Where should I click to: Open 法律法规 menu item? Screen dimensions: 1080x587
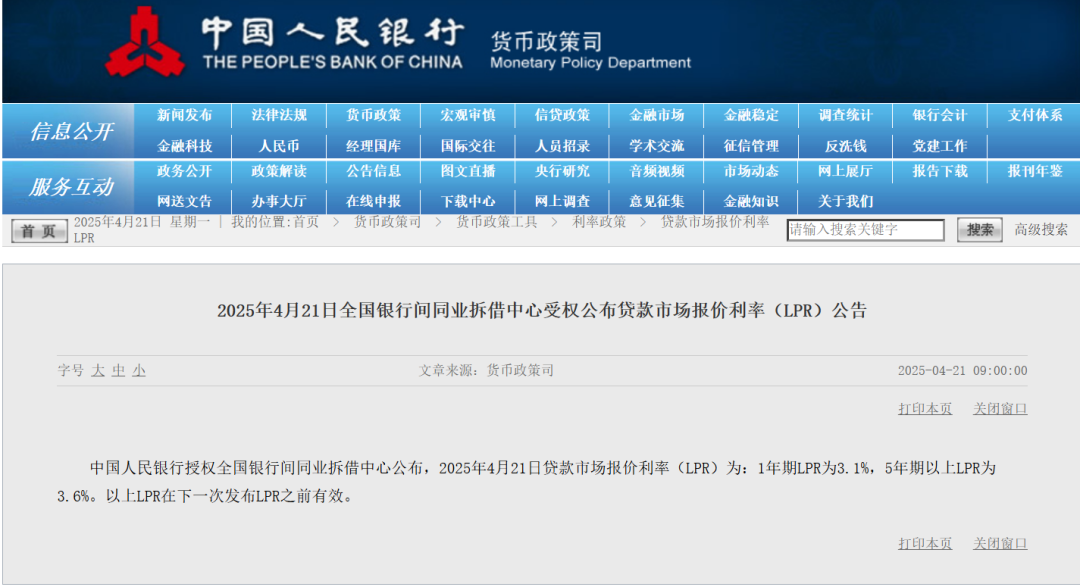(x=278, y=115)
